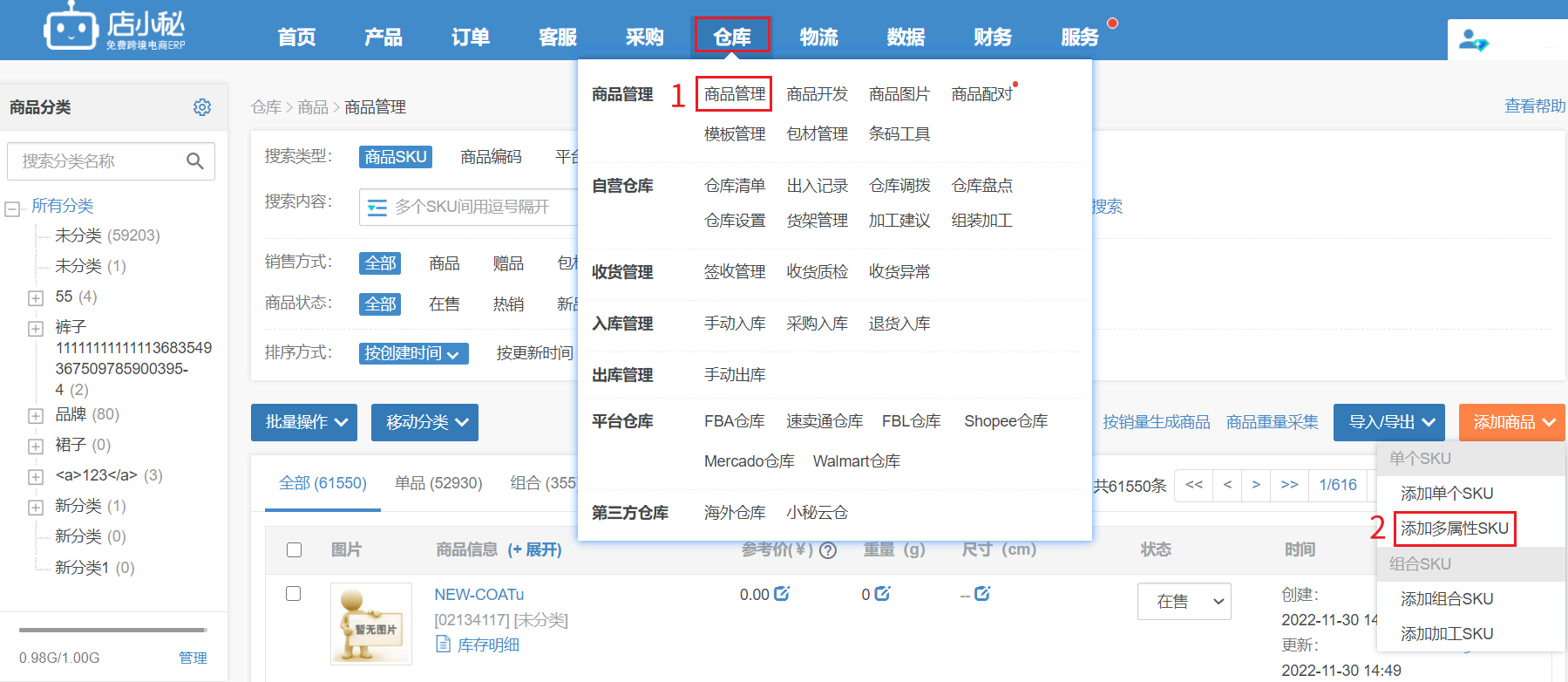This screenshot has height=682, width=1568.
Task: Open the 批量操作 dropdown
Action: (305, 422)
